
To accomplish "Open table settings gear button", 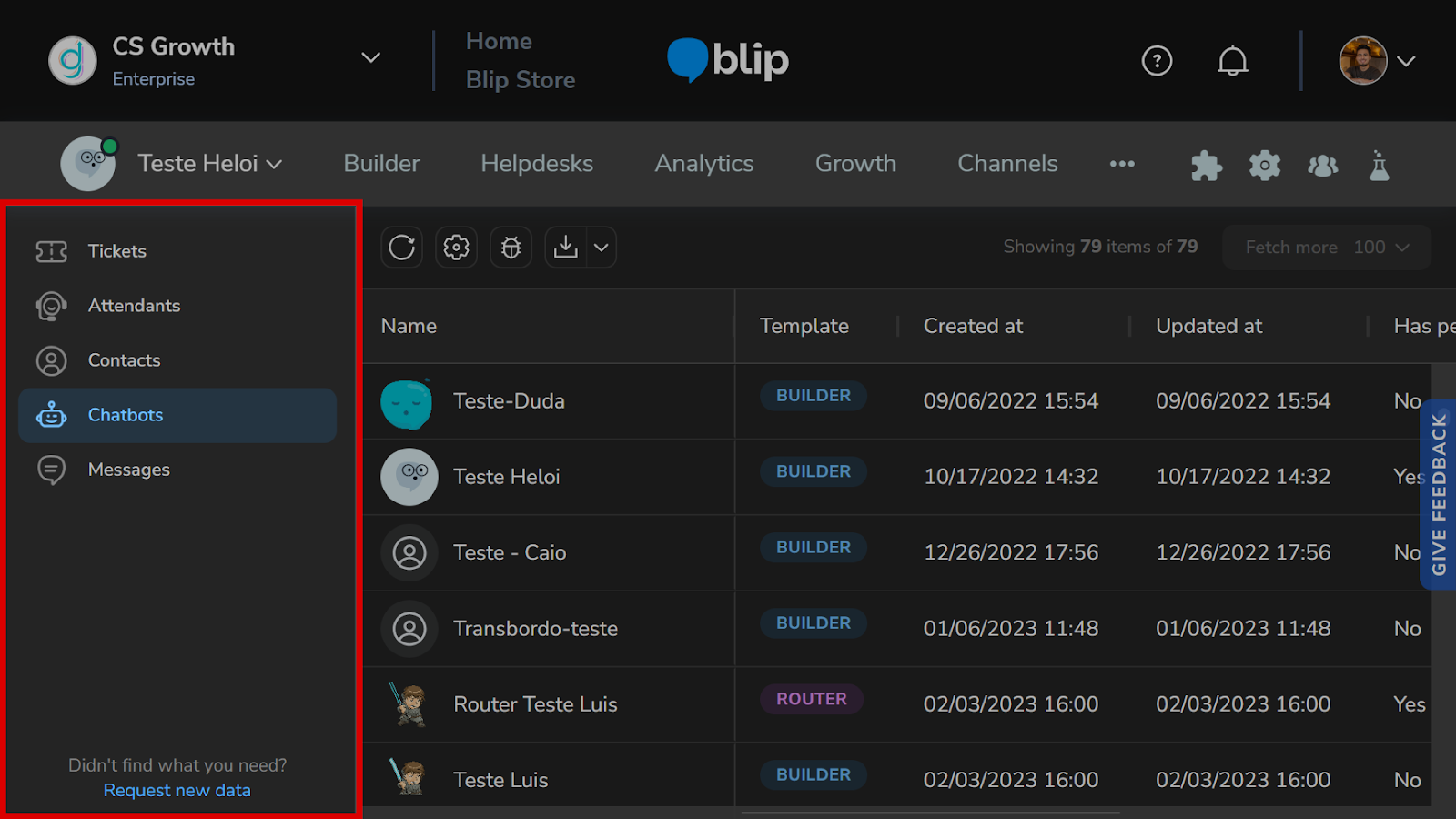I will coord(456,248).
